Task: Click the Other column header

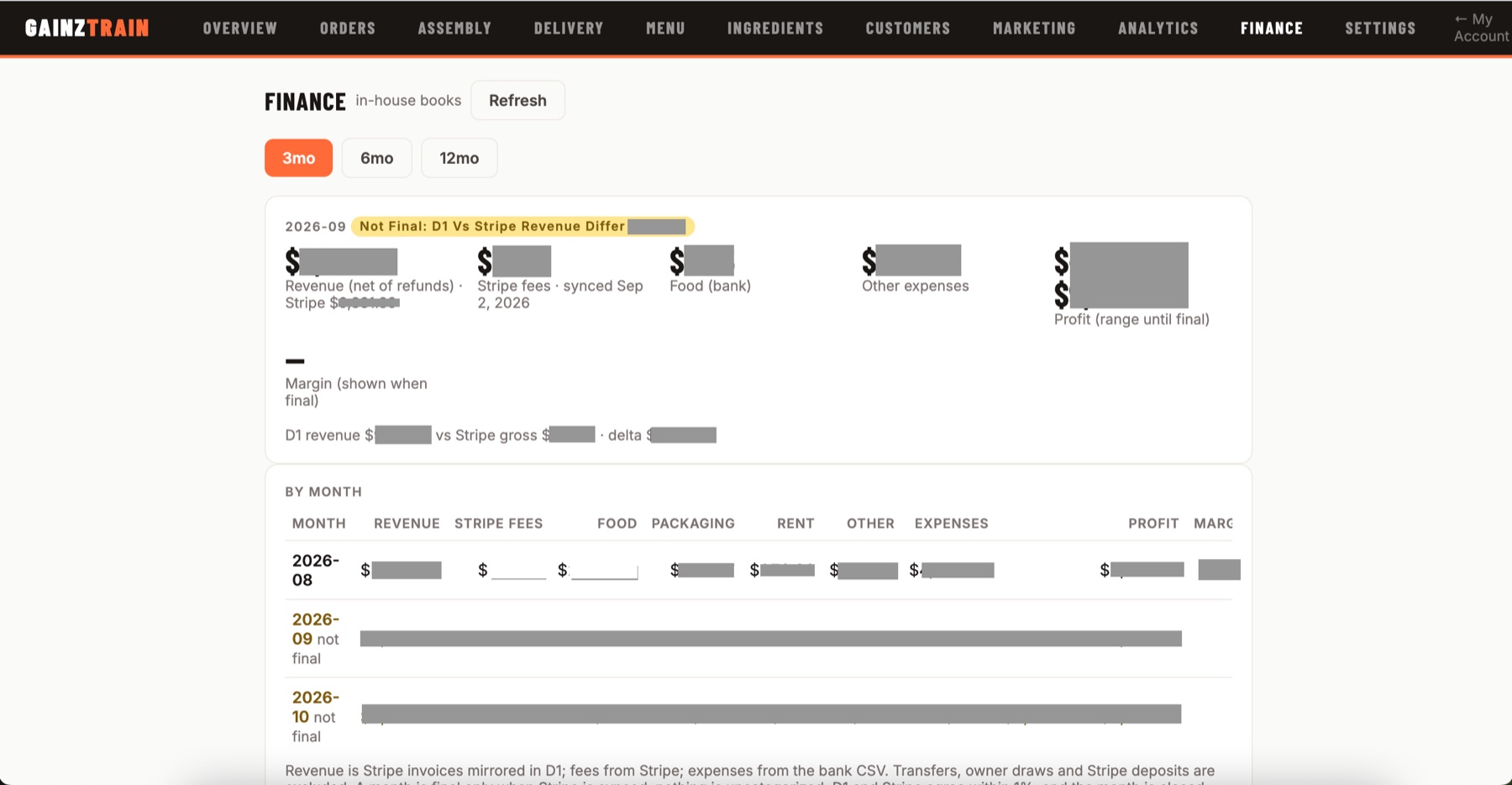Action: 870,523
